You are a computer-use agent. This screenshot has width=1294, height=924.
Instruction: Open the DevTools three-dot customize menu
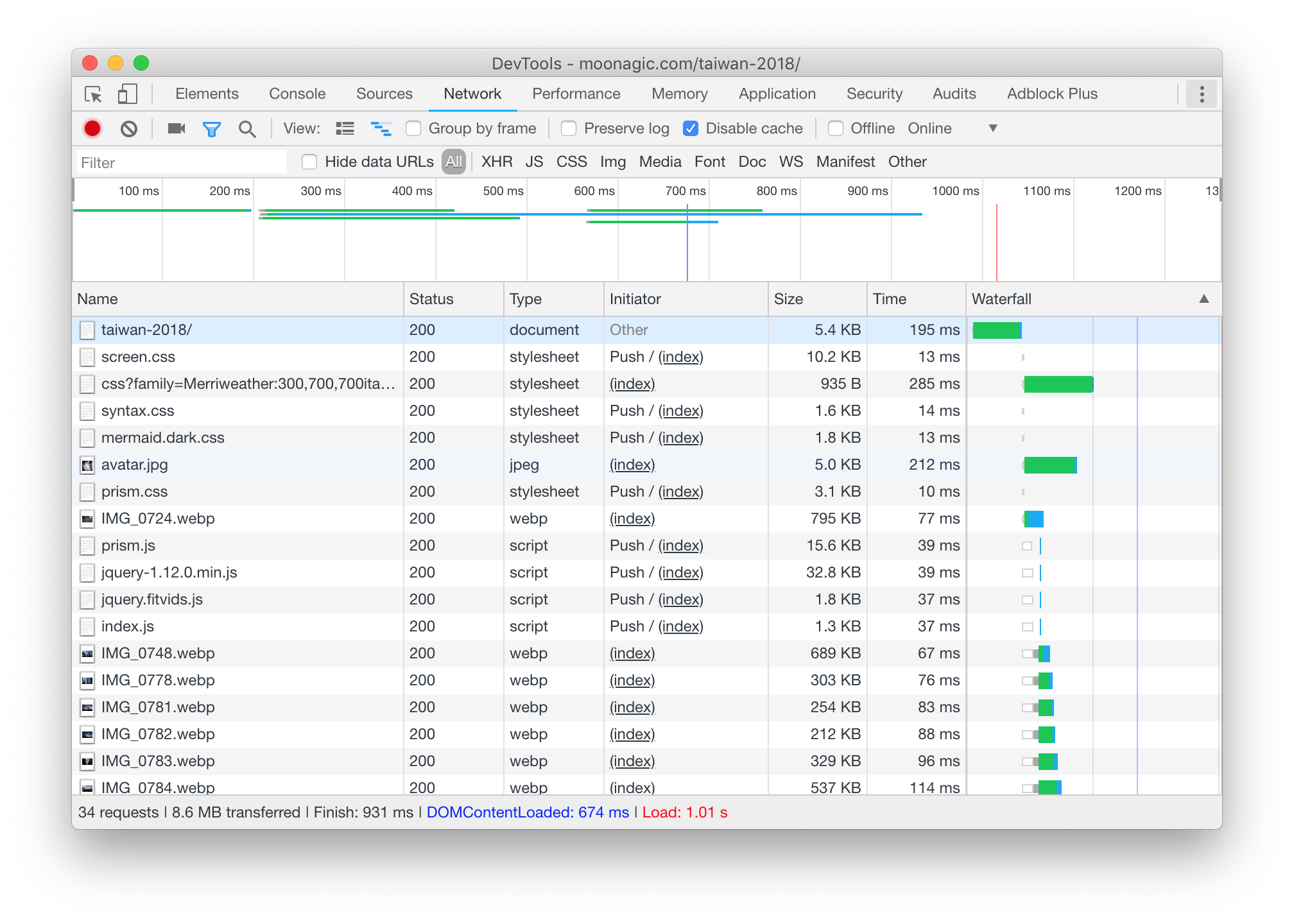[1202, 94]
